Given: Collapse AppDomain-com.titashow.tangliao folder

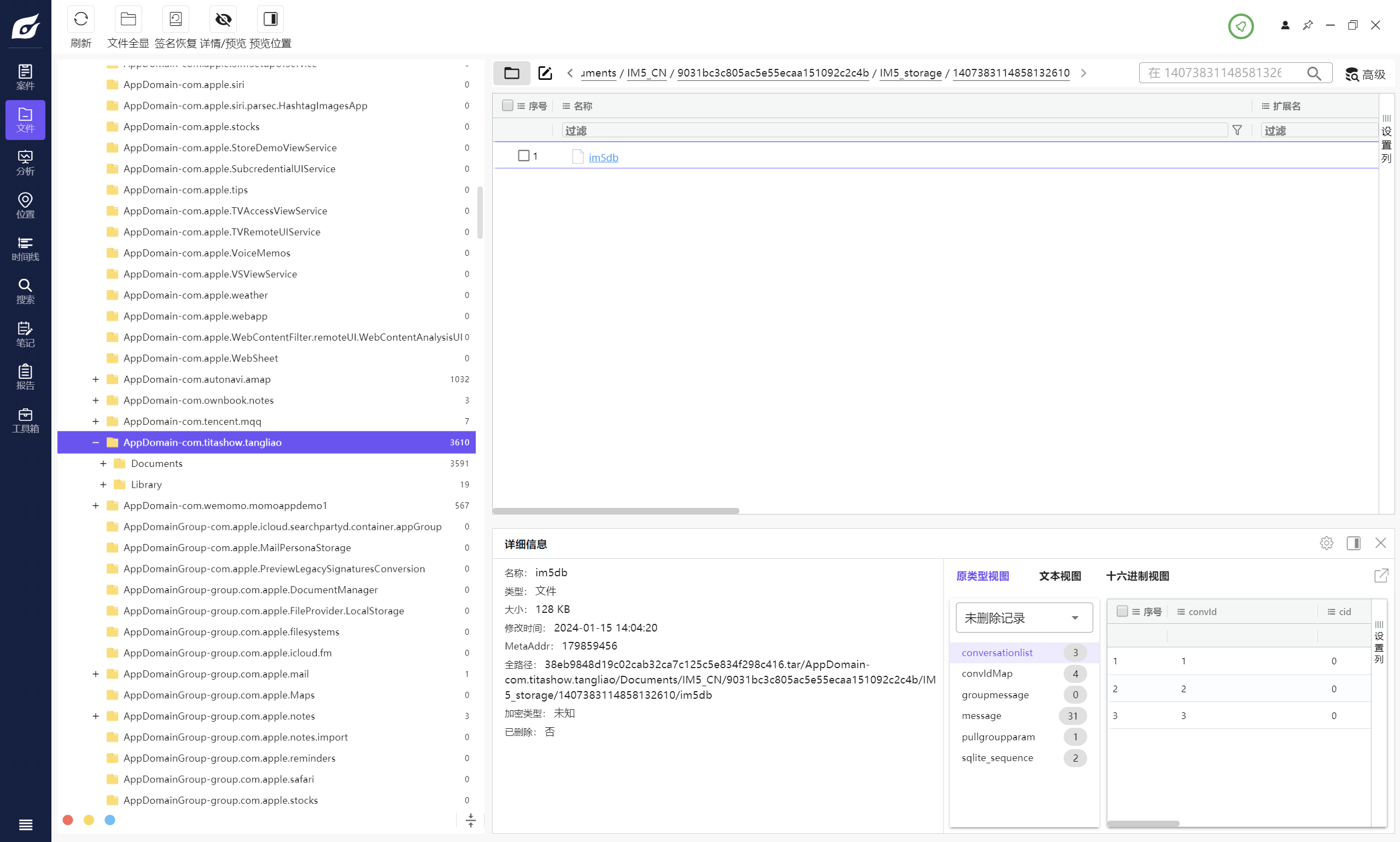Looking at the screenshot, I should click(x=95, y=442).
